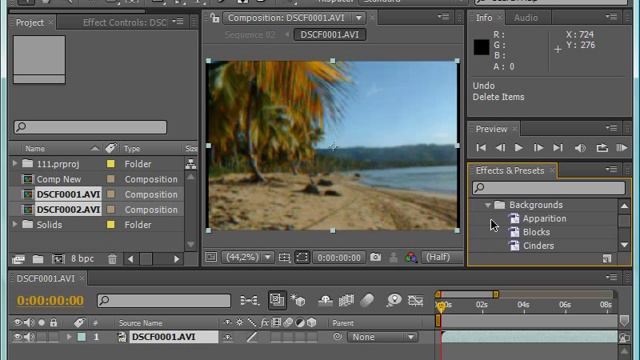
Task: Show channel and color management icon
Action: coord(411,257)
